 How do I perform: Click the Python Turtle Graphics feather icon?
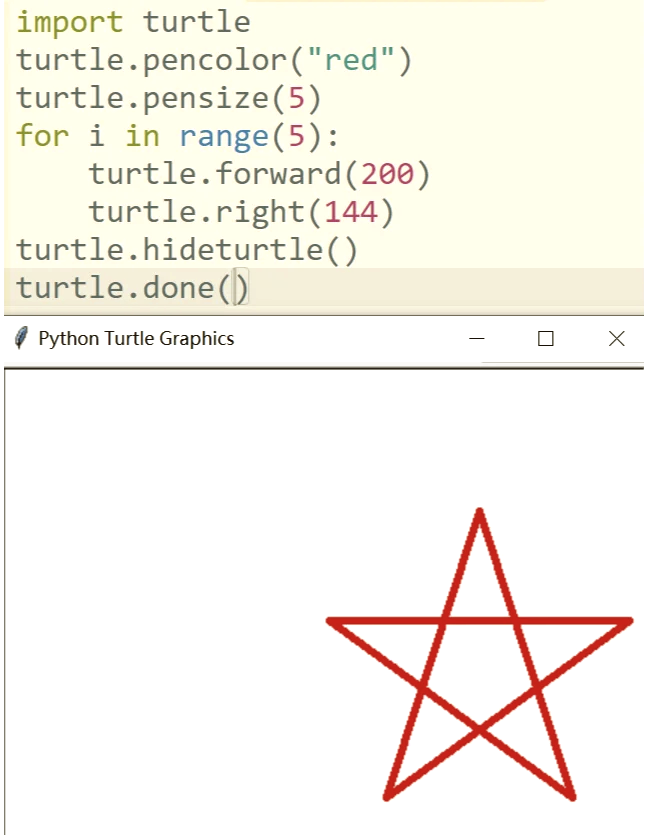(21, 338)
